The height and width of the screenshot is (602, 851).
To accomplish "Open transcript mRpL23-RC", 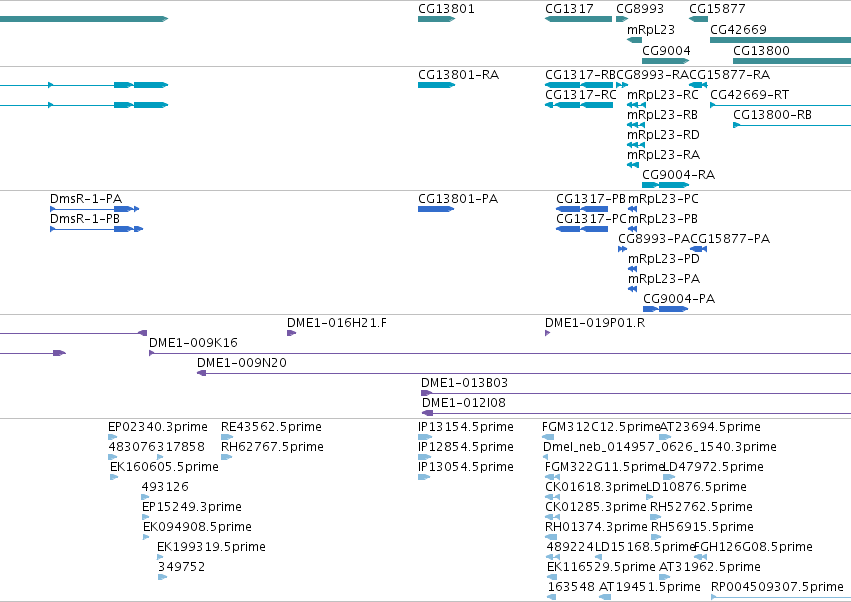I will pyautogui.click(x=663, y=94).
